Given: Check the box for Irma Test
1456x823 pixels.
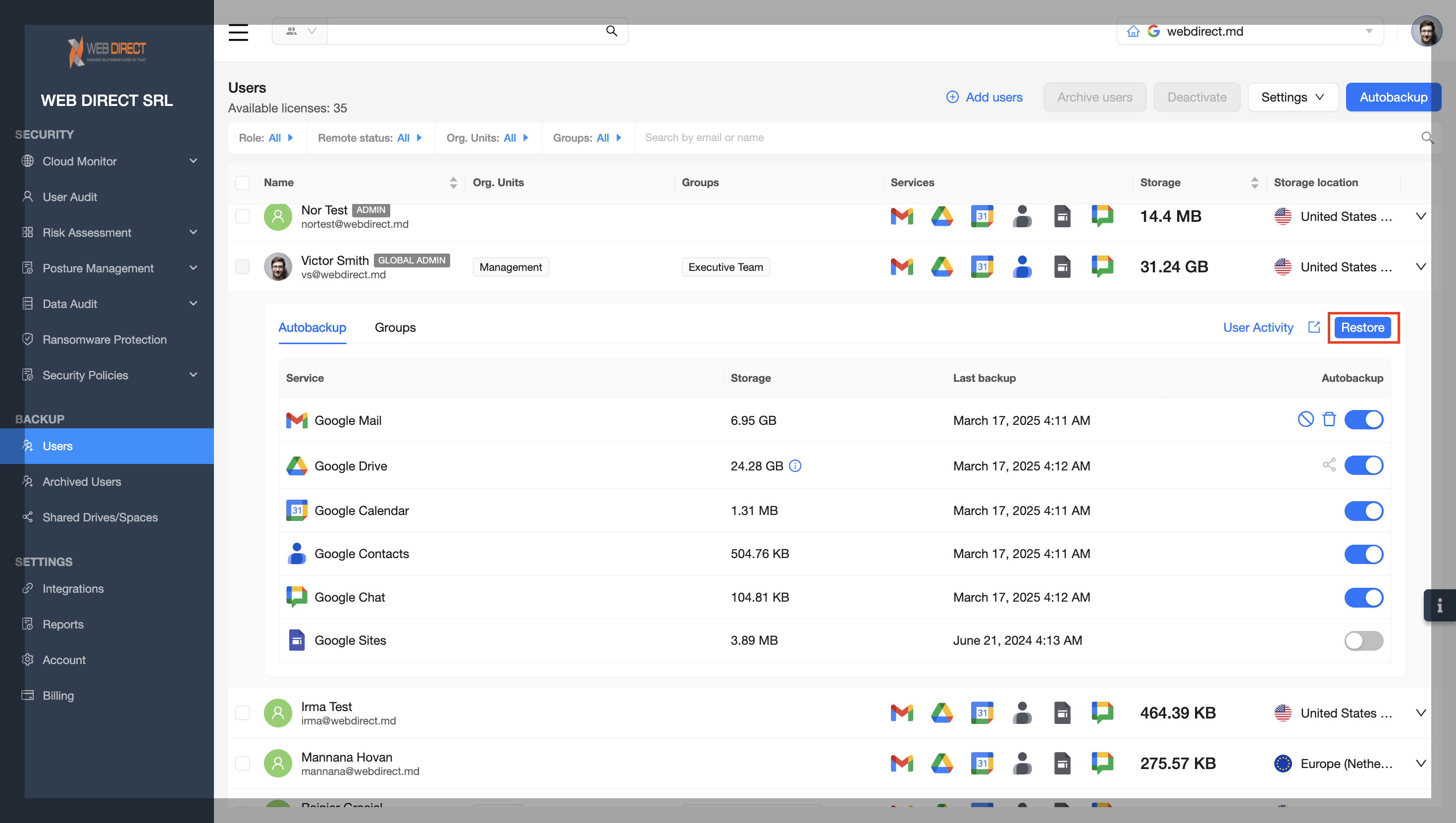Looking at the screenshot, I should [243, 713].
